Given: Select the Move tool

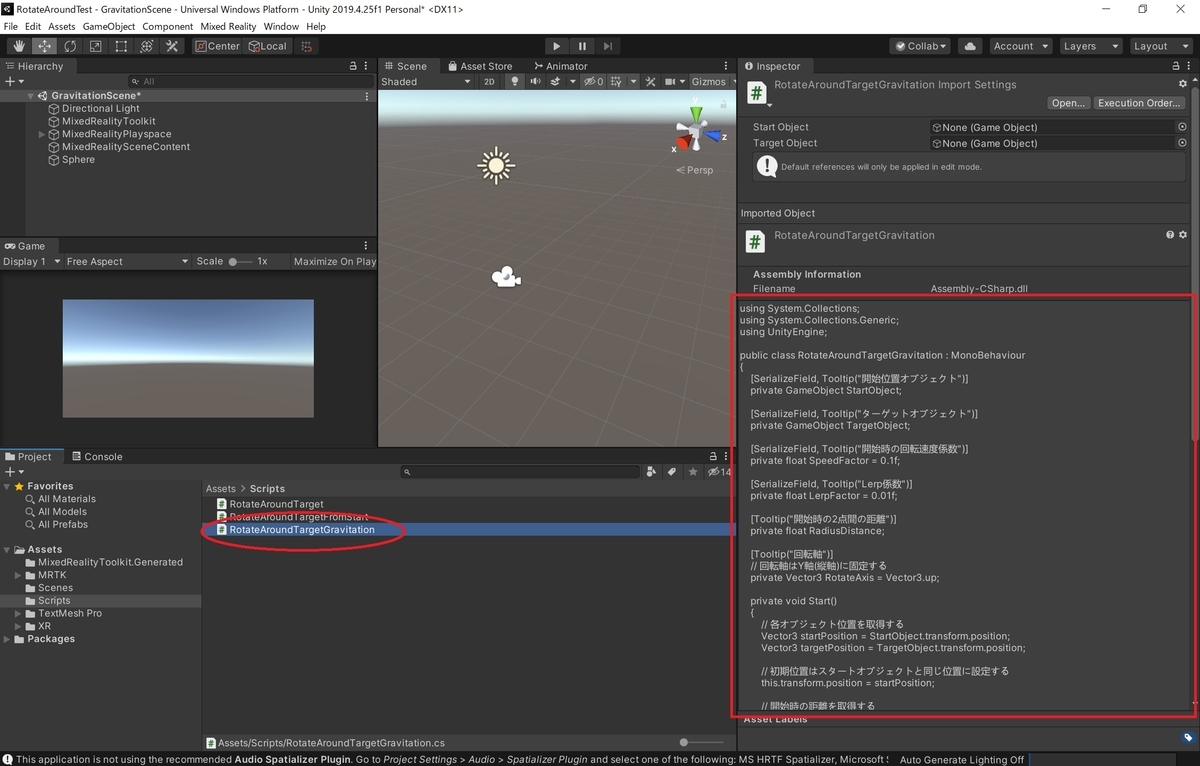Looking at the screenshot, I should (45, 46).
